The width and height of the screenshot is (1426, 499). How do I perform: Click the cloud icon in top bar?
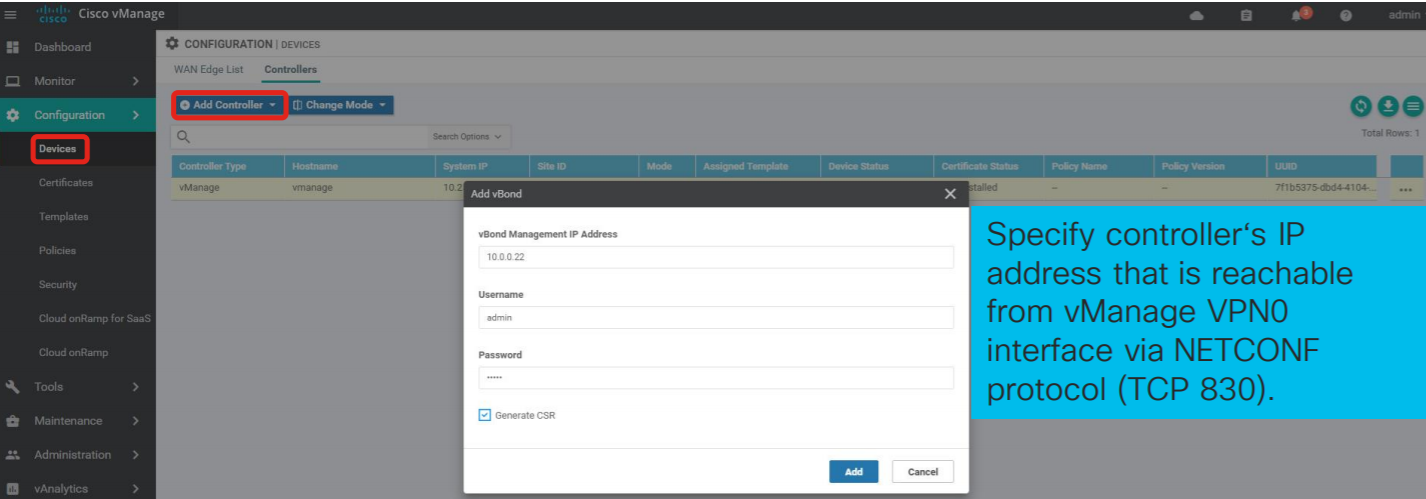pyautogui.click(x=1197, y=15)
